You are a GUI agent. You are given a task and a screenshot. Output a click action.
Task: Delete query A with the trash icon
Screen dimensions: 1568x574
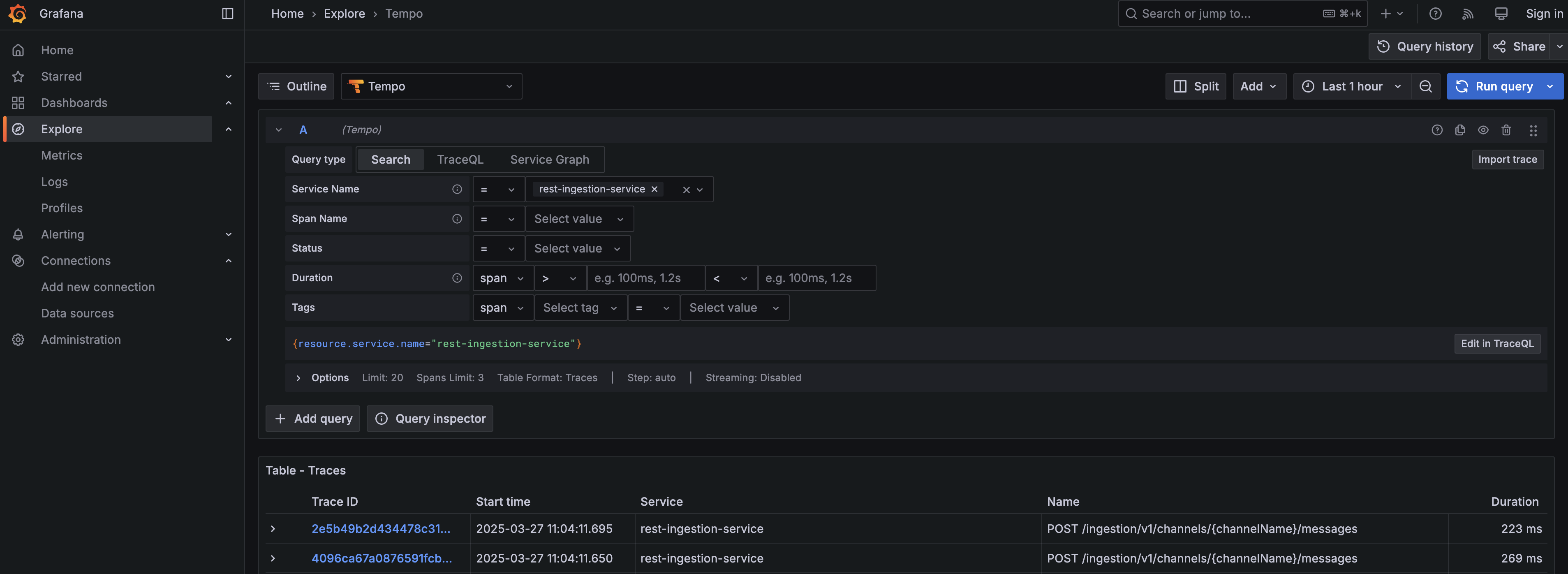(x=1506, y=130)
